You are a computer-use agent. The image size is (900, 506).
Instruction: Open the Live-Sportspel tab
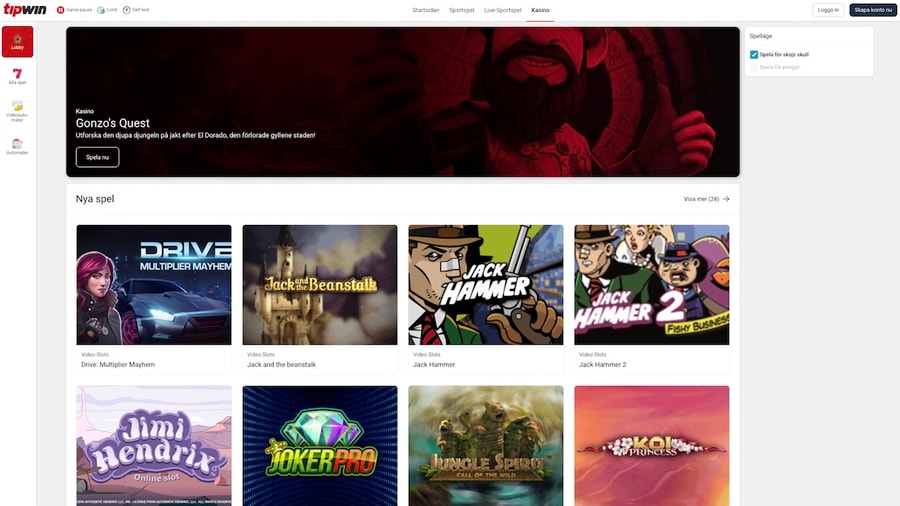502,10
